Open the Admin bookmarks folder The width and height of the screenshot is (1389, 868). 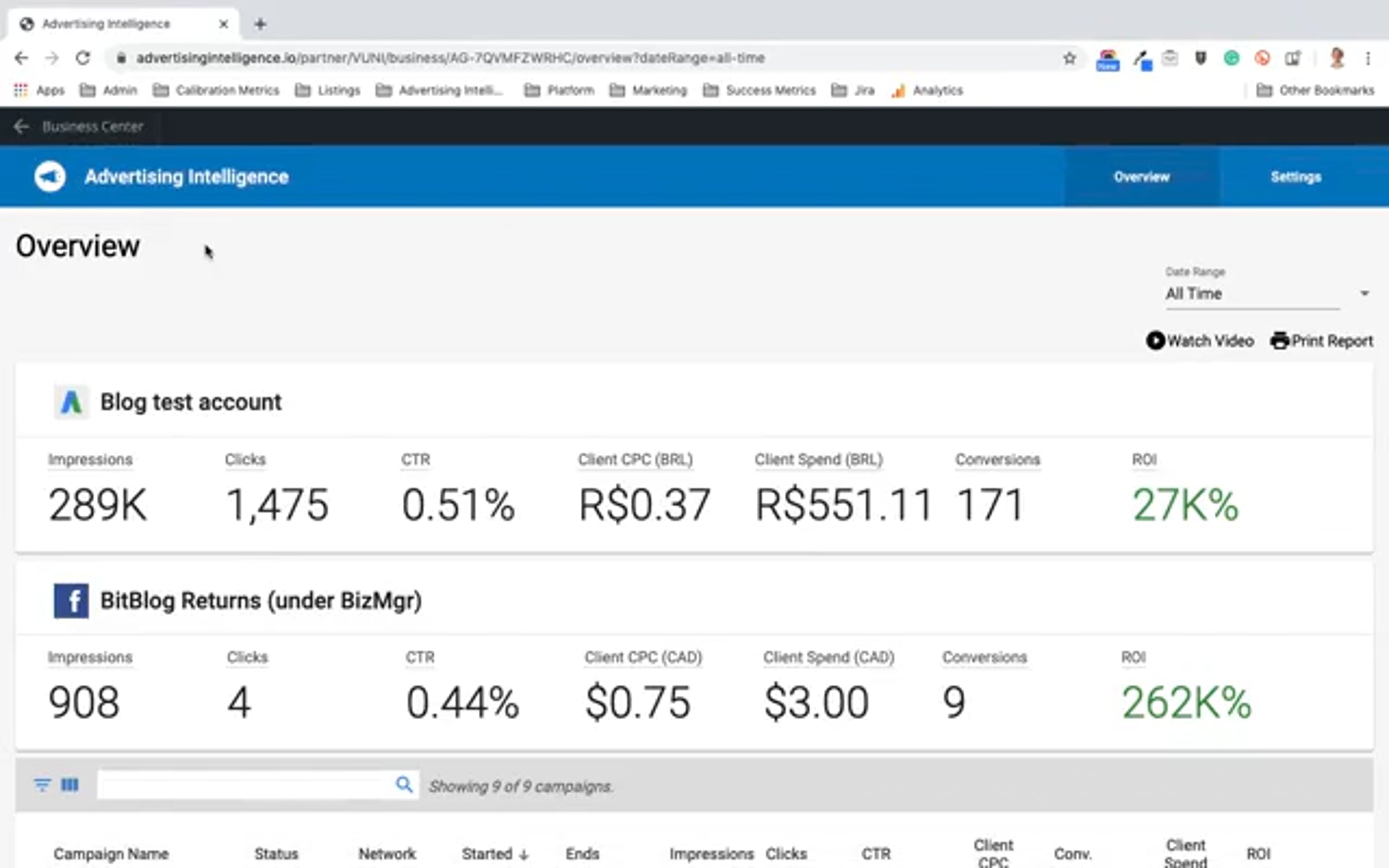tap(108, 90)
